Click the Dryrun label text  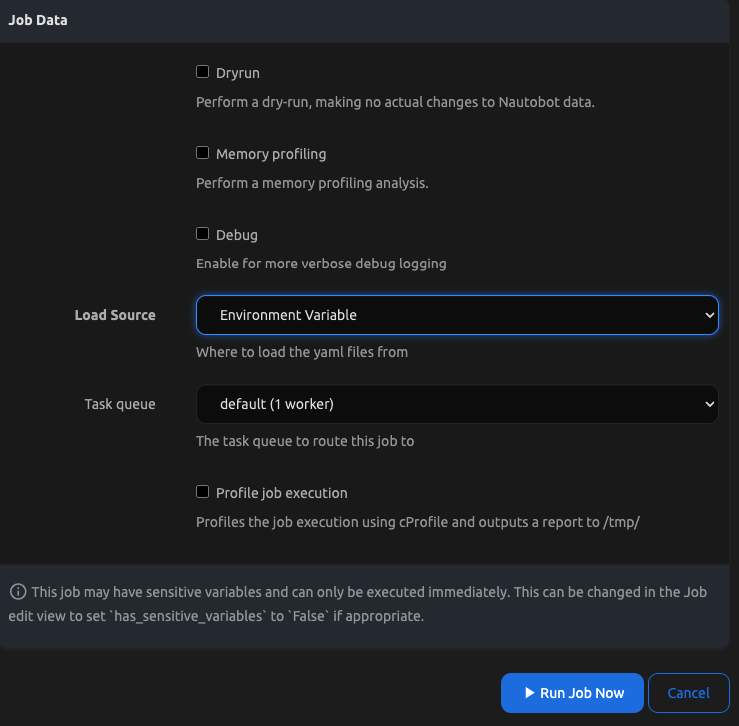[x=238, y=73]
